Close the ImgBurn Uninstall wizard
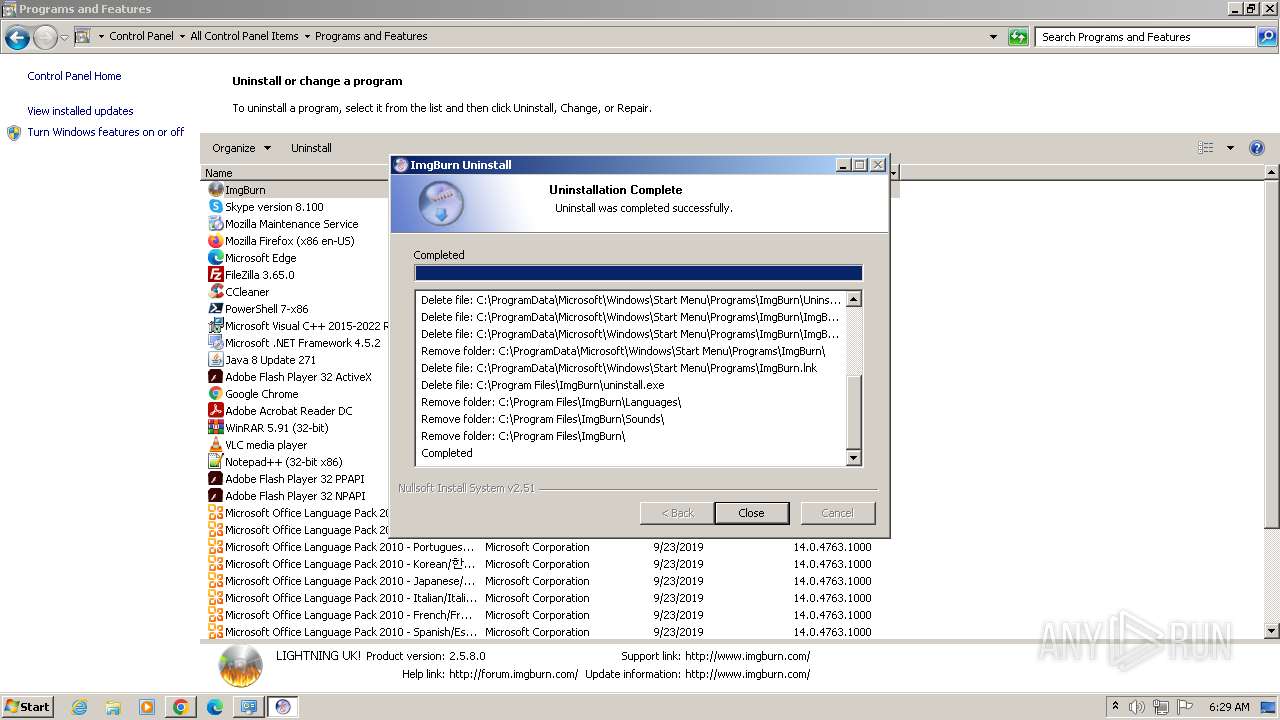This screenshot has width=1280, height=720. [x=751, y=513]
